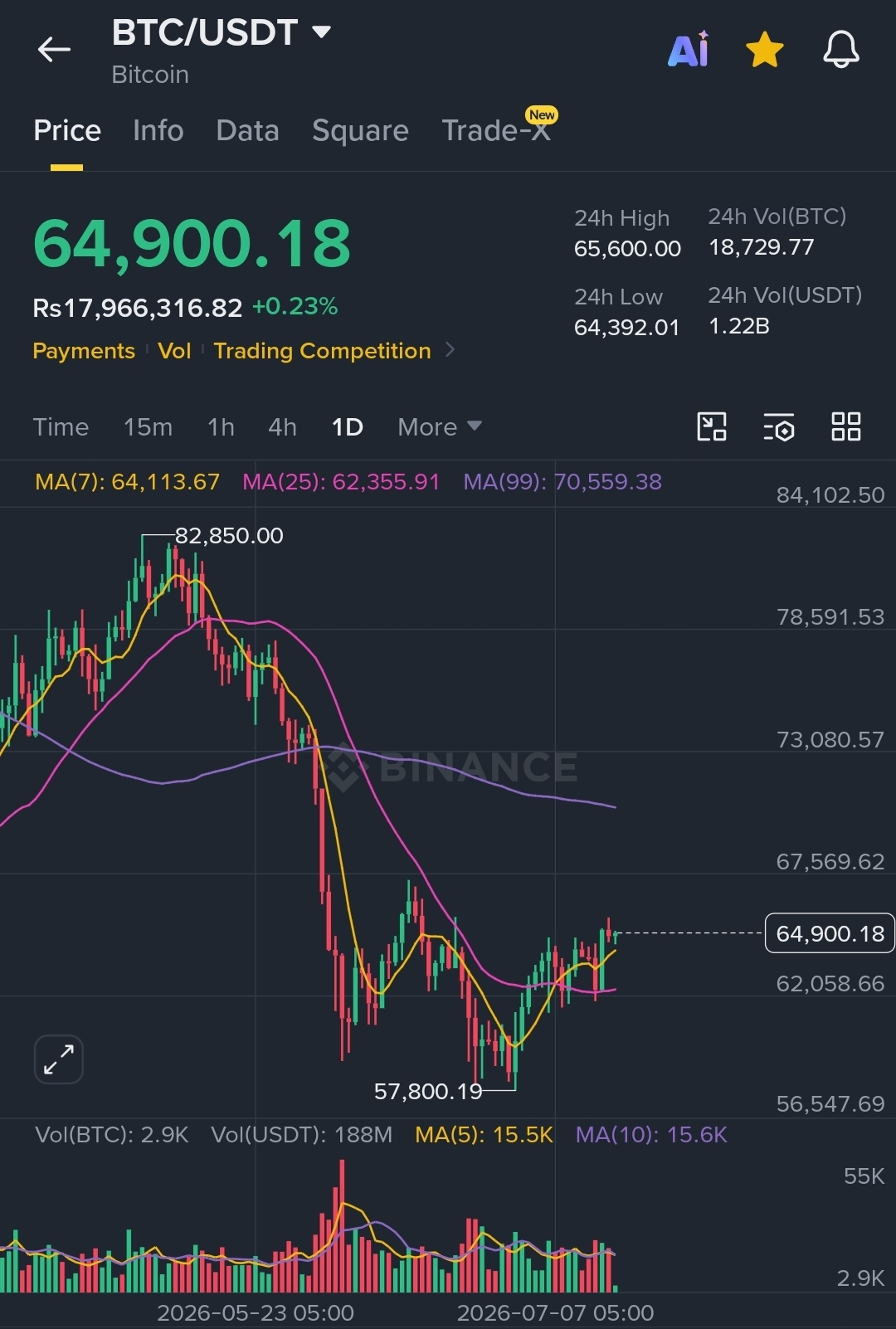Screen dimensions: 896x1329
Task: Open the Square tab
Action: click(x=360, y=130)
